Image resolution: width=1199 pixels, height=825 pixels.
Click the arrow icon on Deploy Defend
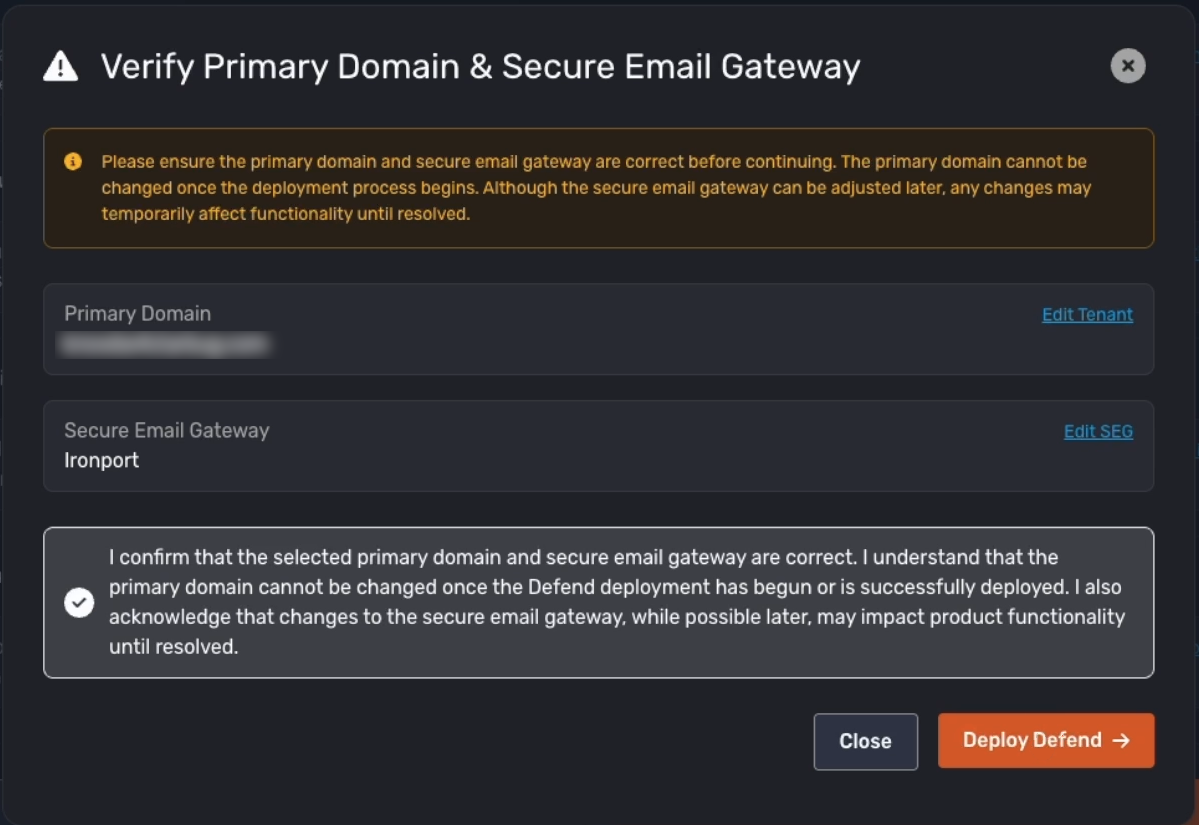(x=1121, y=740)
